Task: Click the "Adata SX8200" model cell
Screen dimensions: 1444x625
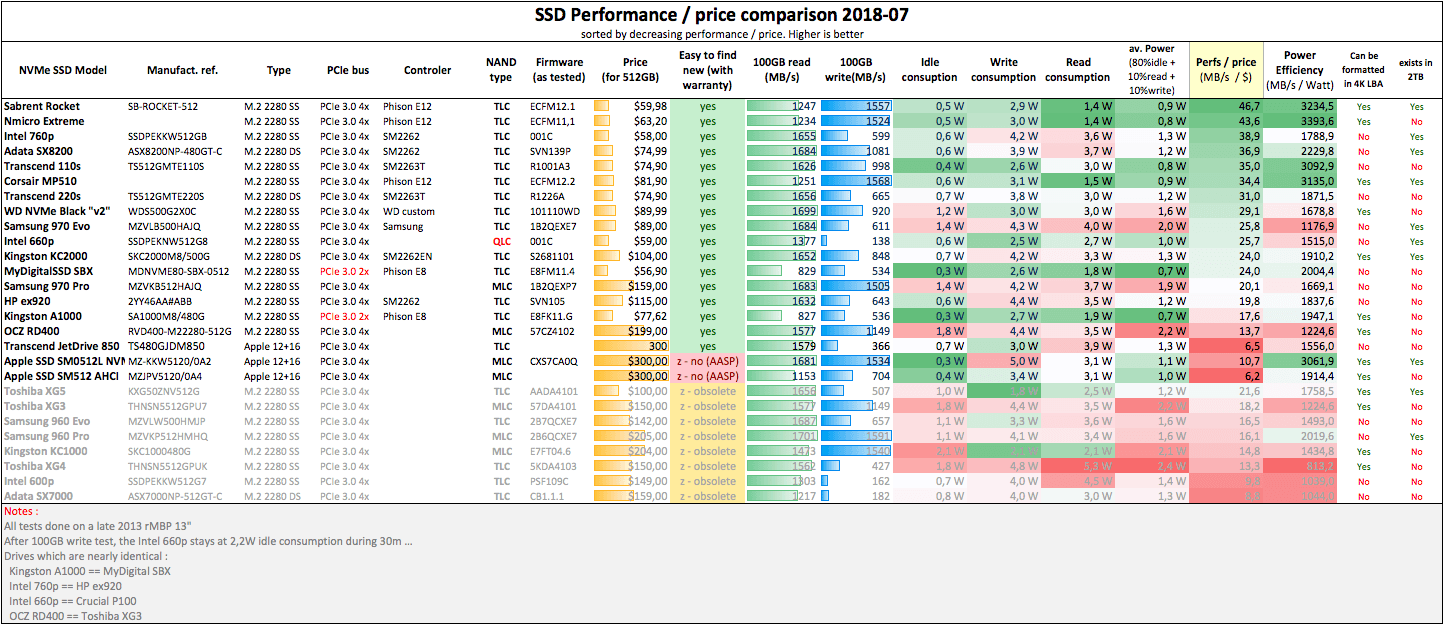Action: 39,151
